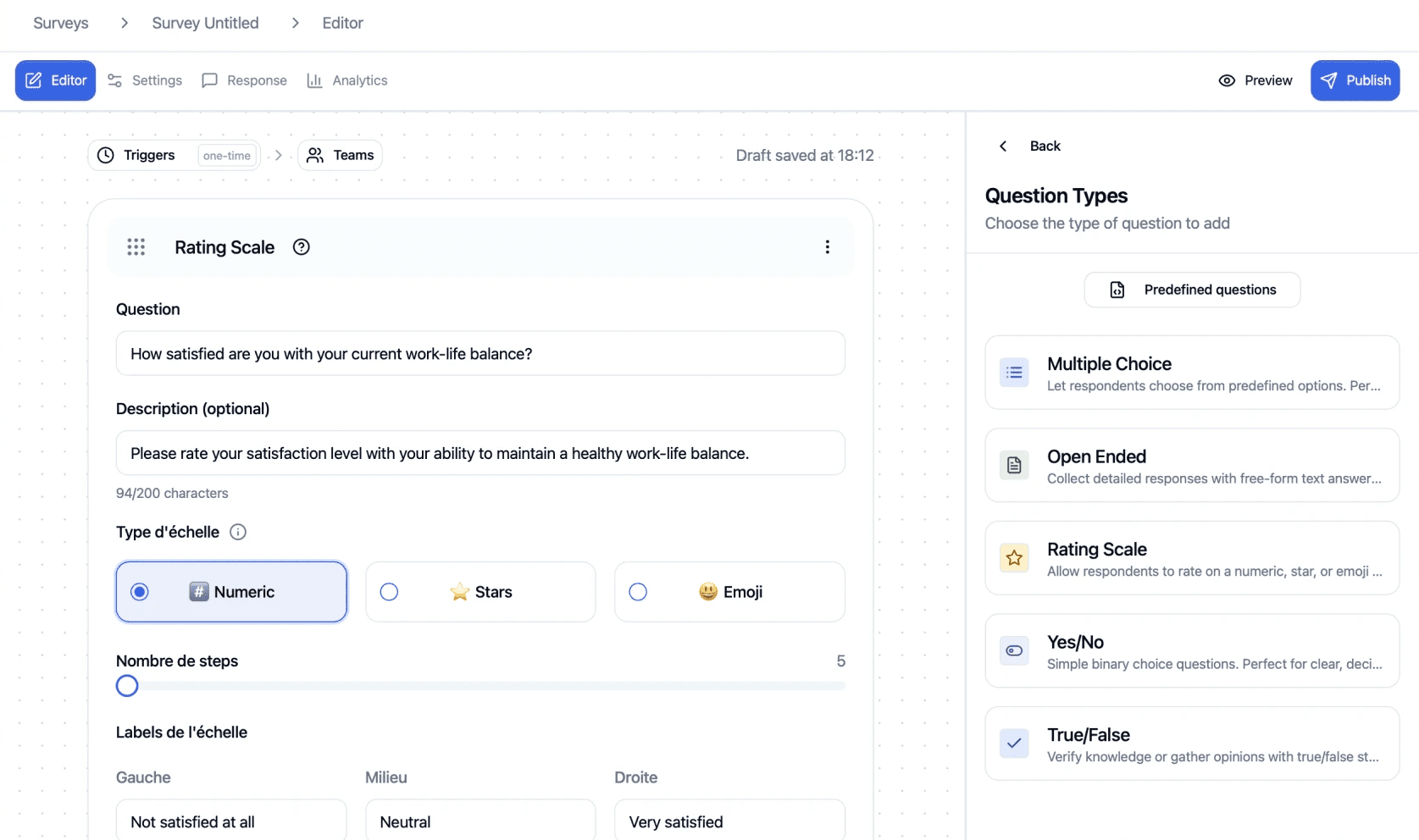Click the Open Ended document icon
Screen dimensions: 1419x840
1013,465
